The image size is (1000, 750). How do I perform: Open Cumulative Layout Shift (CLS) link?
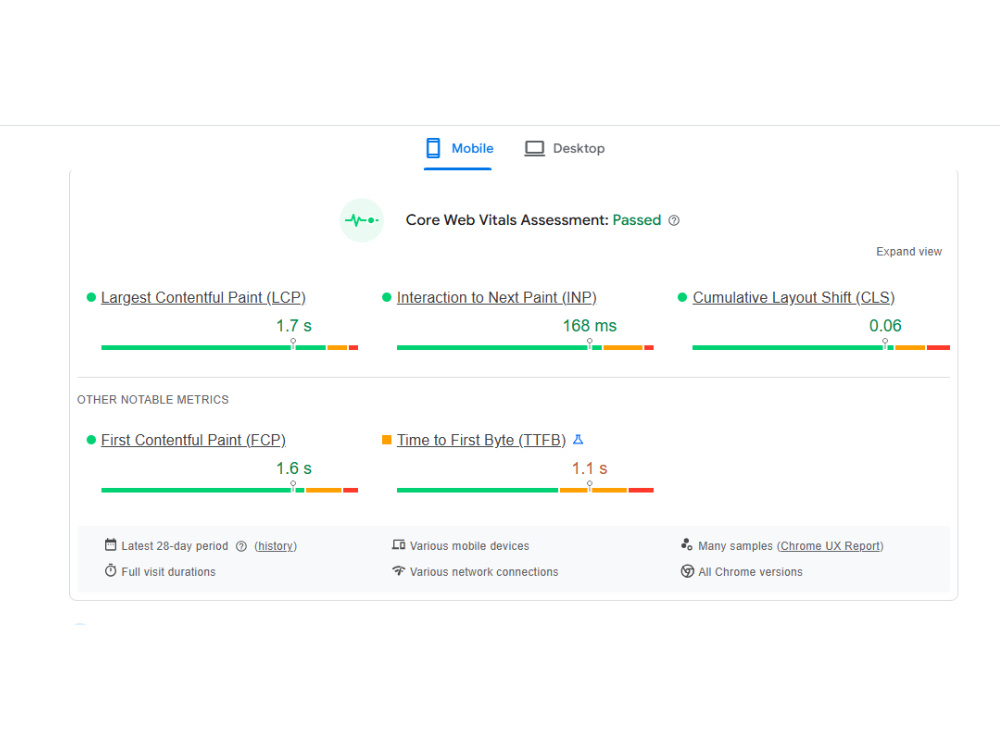(793, 297)
